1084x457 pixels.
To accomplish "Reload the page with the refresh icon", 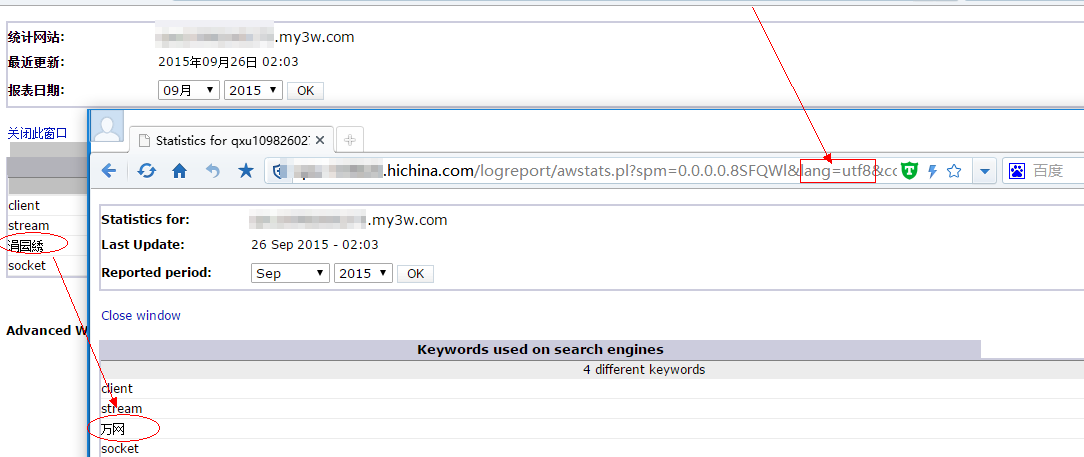I will click(x=146, y=171).
